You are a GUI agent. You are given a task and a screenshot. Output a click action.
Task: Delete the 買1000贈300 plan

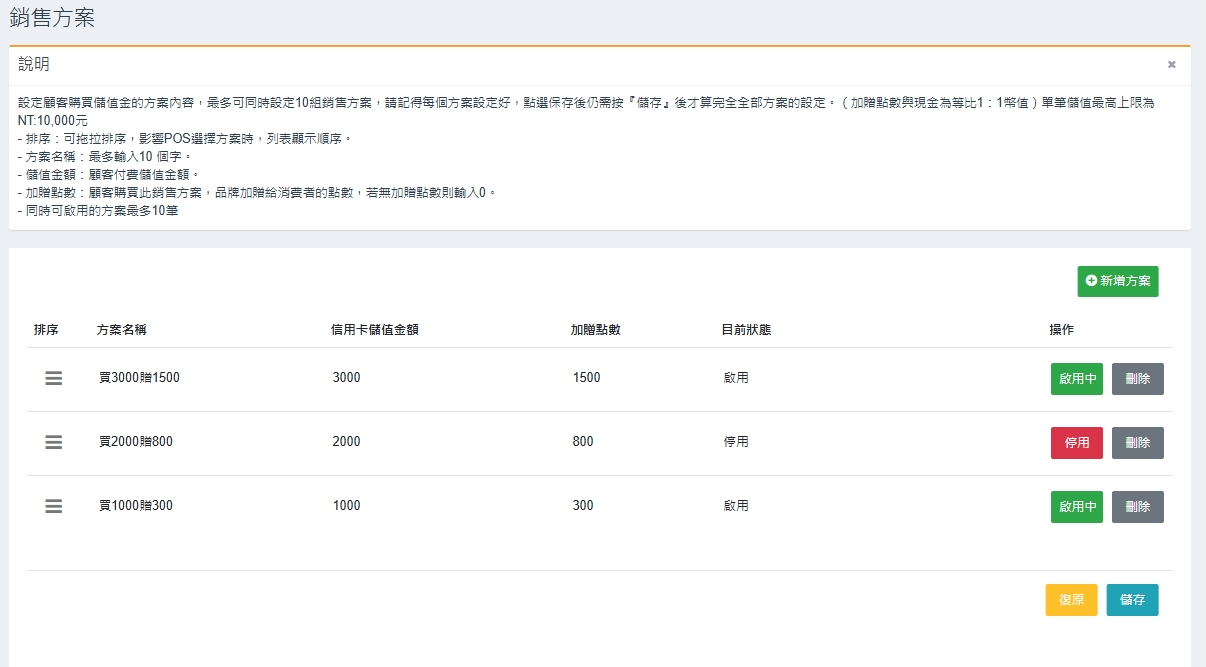1137,507
